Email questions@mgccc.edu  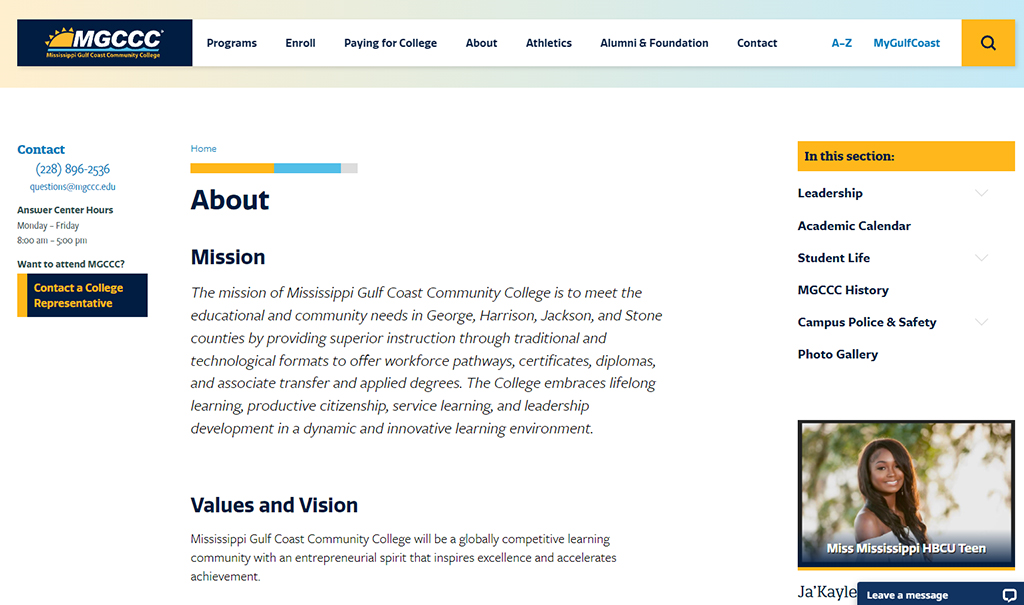click(x=73, y=187)
